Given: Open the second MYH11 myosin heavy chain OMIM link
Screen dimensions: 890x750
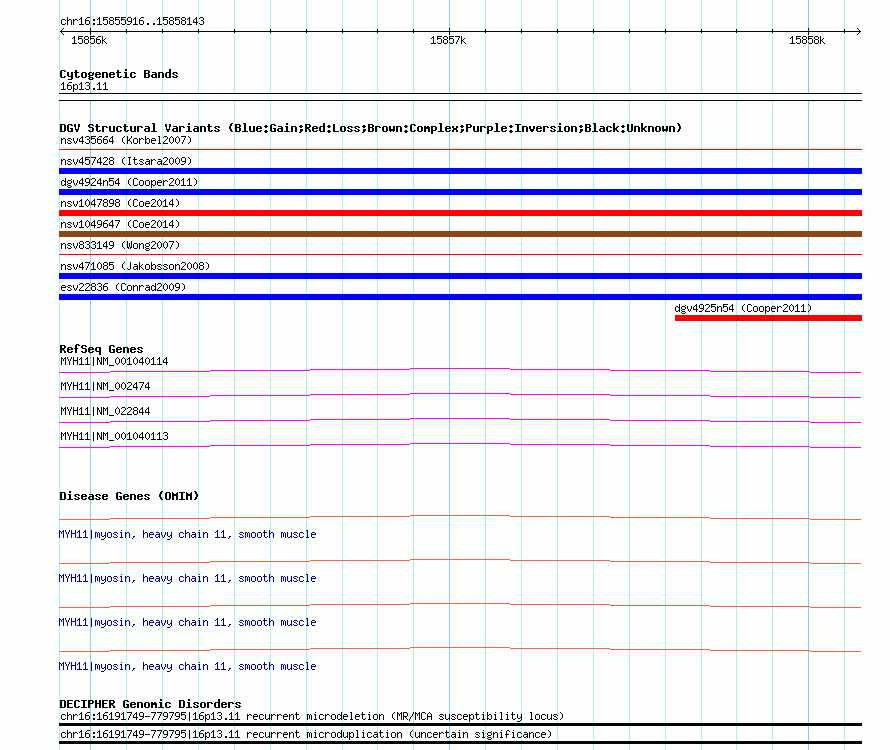Looking at the screenshot, I should point(187,579).
